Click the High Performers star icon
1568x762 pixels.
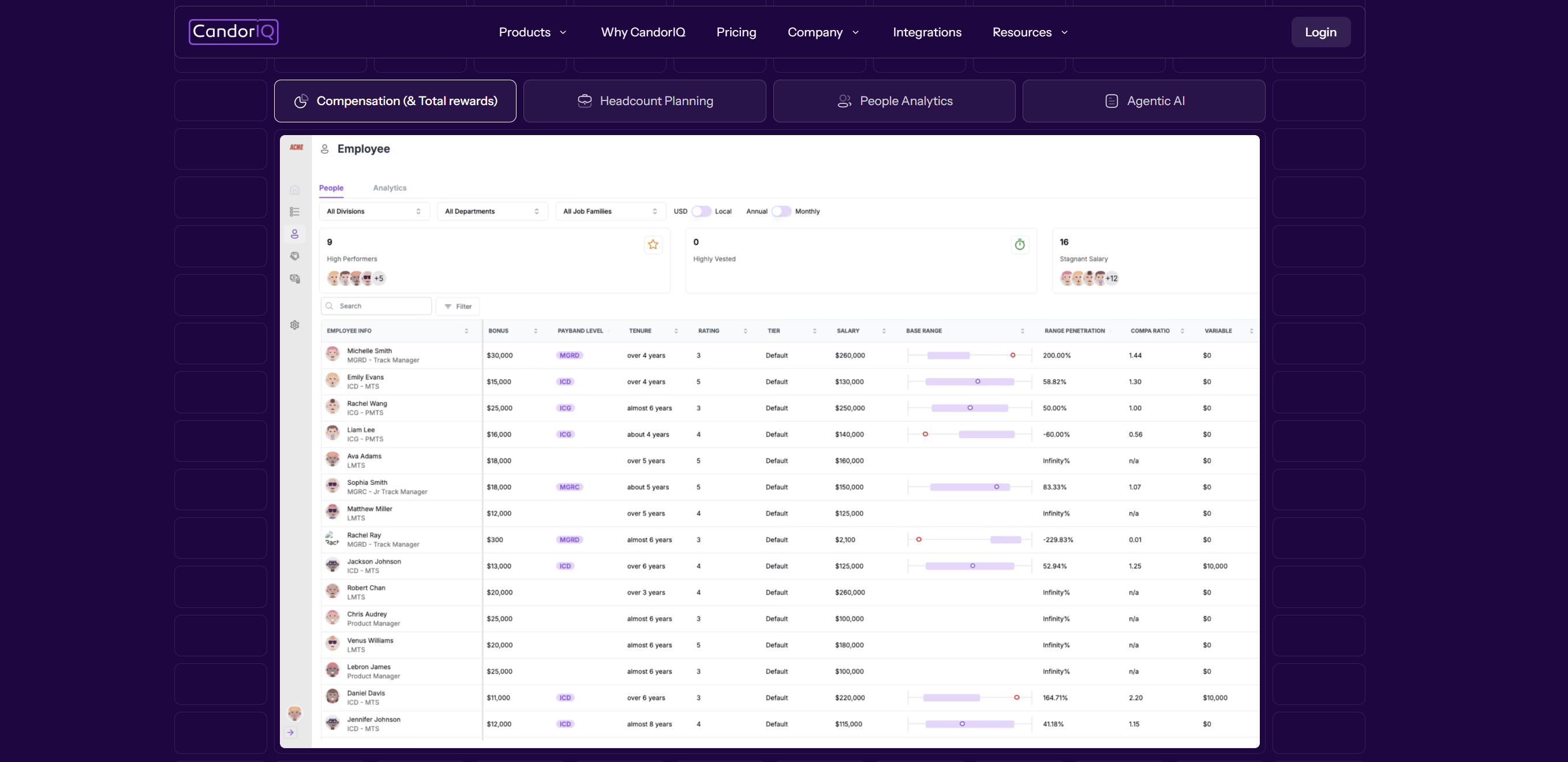tap(653, 245)
